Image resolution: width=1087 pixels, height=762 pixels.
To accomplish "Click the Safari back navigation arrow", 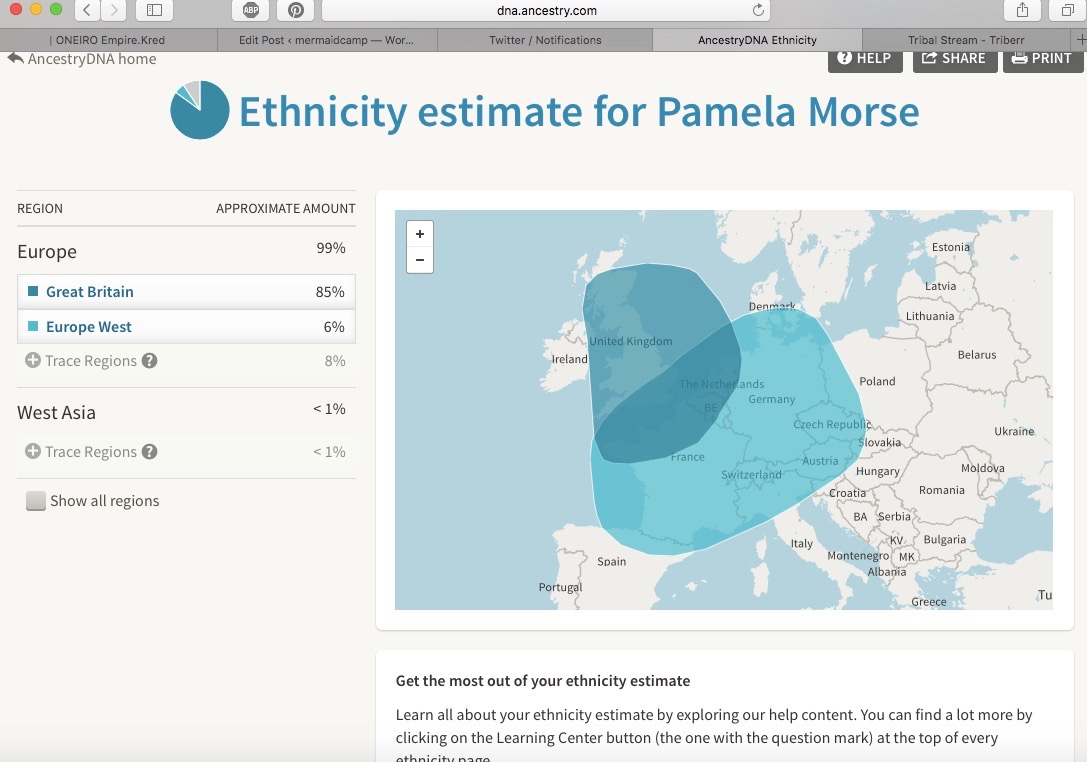I will click(87, 10).
